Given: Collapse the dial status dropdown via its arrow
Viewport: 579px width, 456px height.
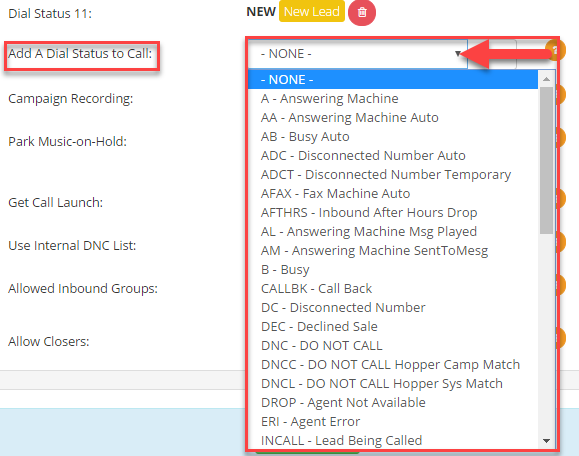Looking at the screenshot, I should [x=458, y=54].
